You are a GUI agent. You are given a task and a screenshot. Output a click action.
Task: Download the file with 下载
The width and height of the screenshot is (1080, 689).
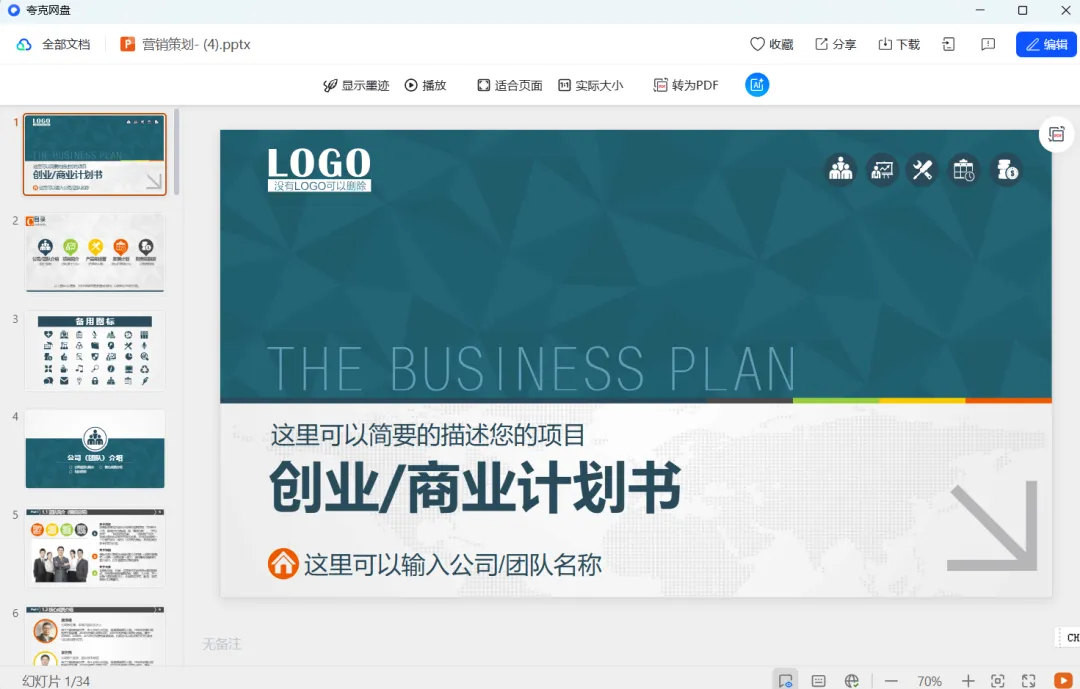(899, 44)
